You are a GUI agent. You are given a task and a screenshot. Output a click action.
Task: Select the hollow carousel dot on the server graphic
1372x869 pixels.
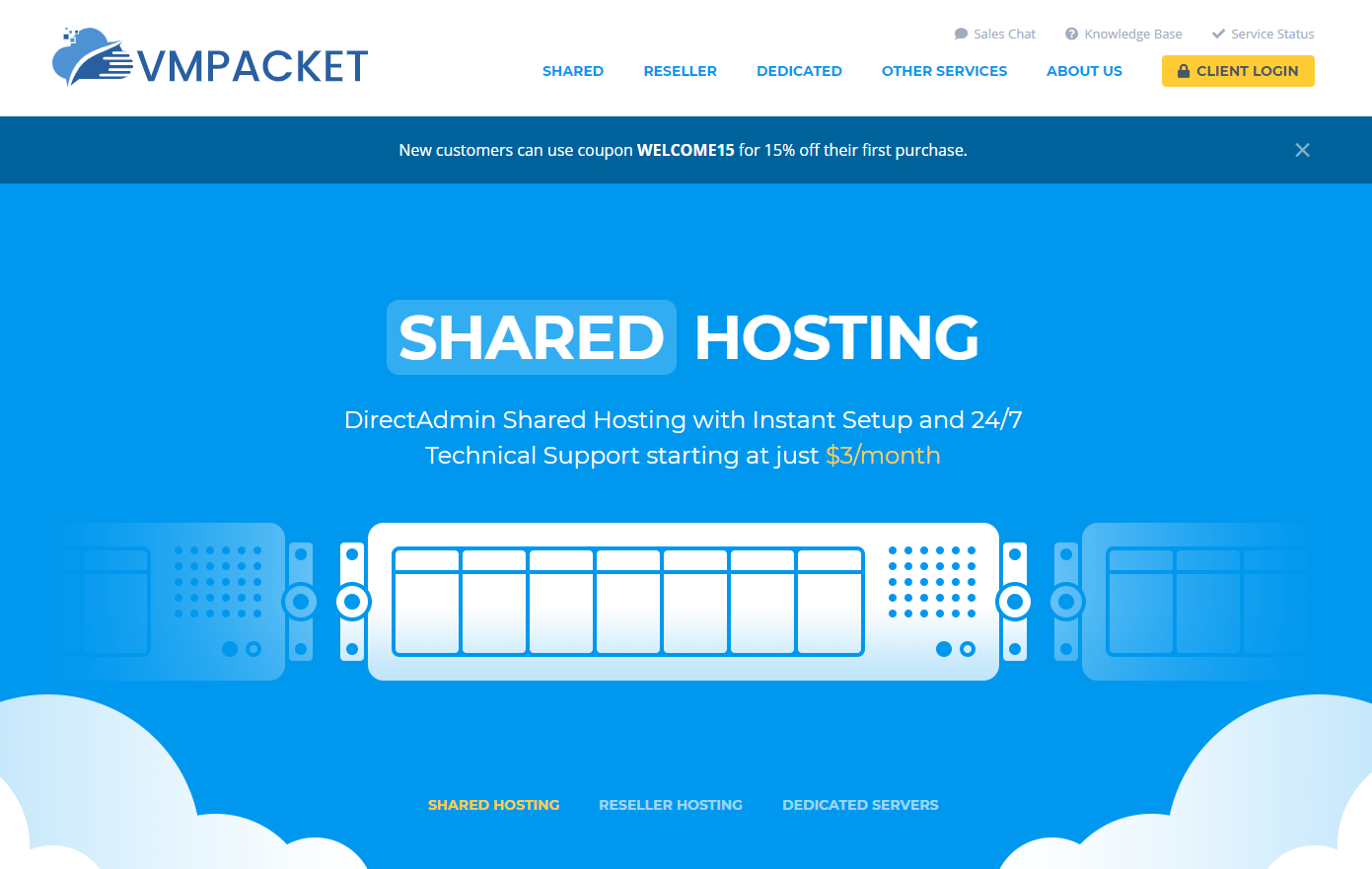click(967, 649)
